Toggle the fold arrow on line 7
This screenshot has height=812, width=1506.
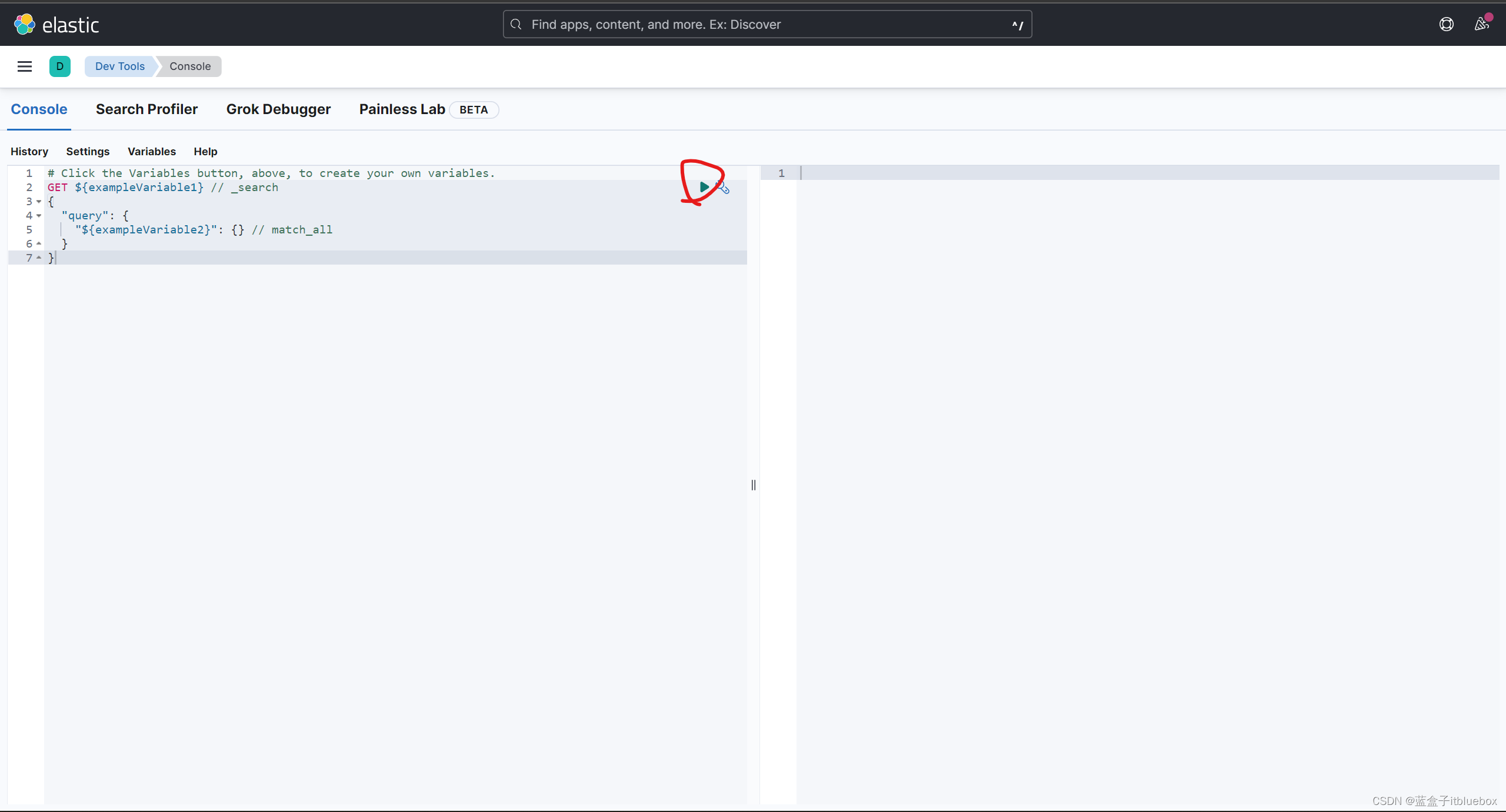[x=39, y=258]
